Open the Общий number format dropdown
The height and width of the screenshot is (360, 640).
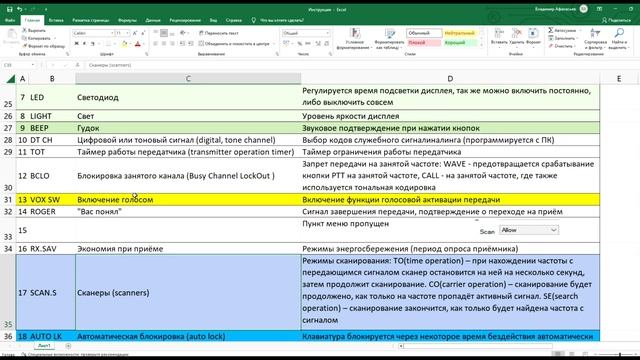[327, 33]
